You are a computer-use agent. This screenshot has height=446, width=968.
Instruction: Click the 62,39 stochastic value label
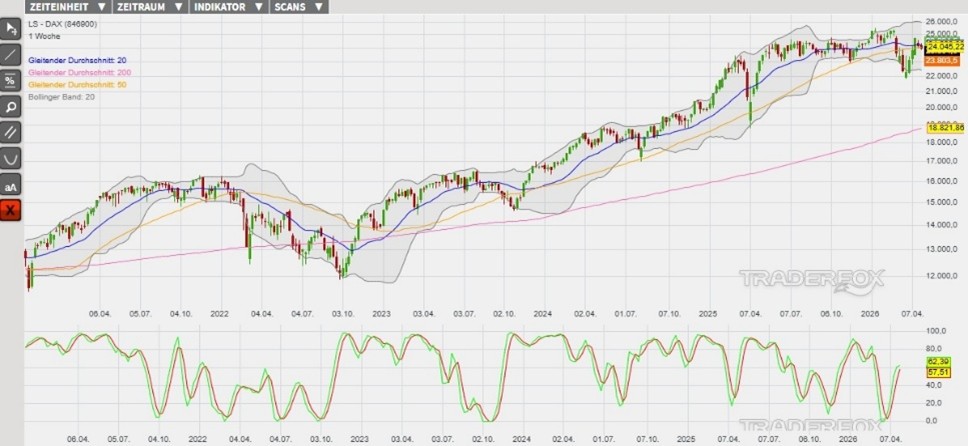pos(938,360)
